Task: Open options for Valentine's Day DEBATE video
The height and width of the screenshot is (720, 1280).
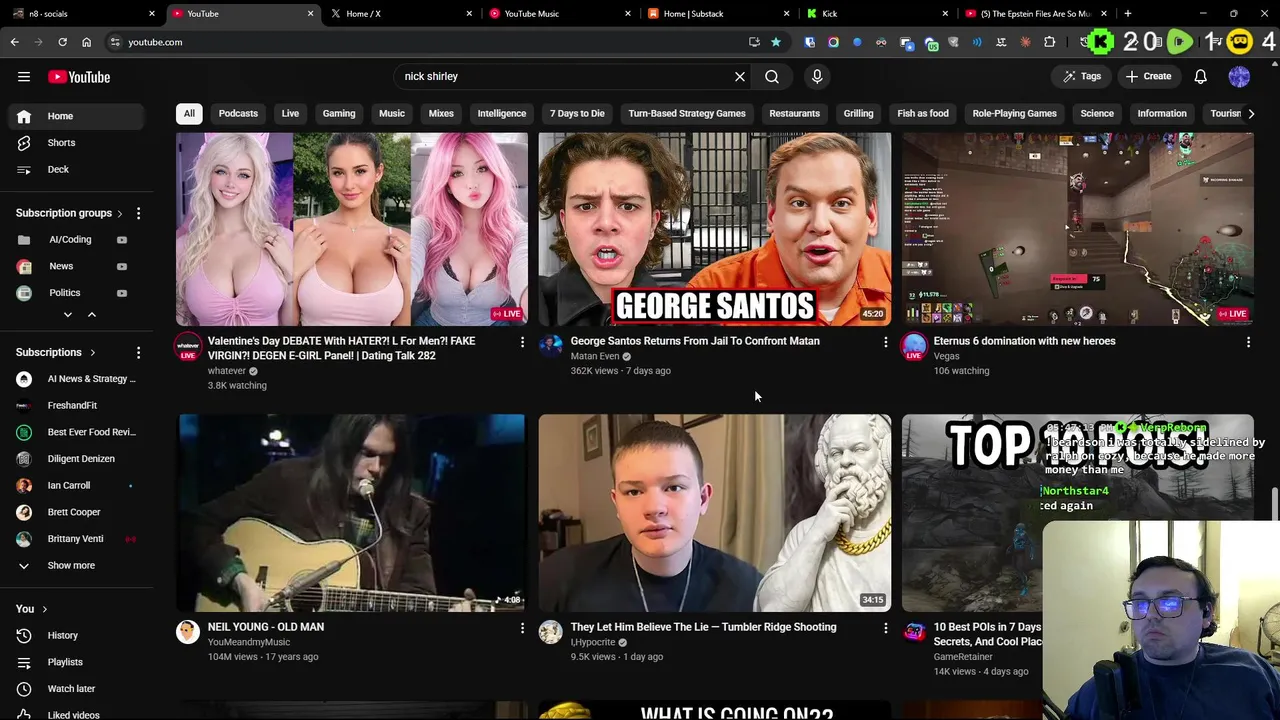Action: pyautogui.click(x=522, y=342)
